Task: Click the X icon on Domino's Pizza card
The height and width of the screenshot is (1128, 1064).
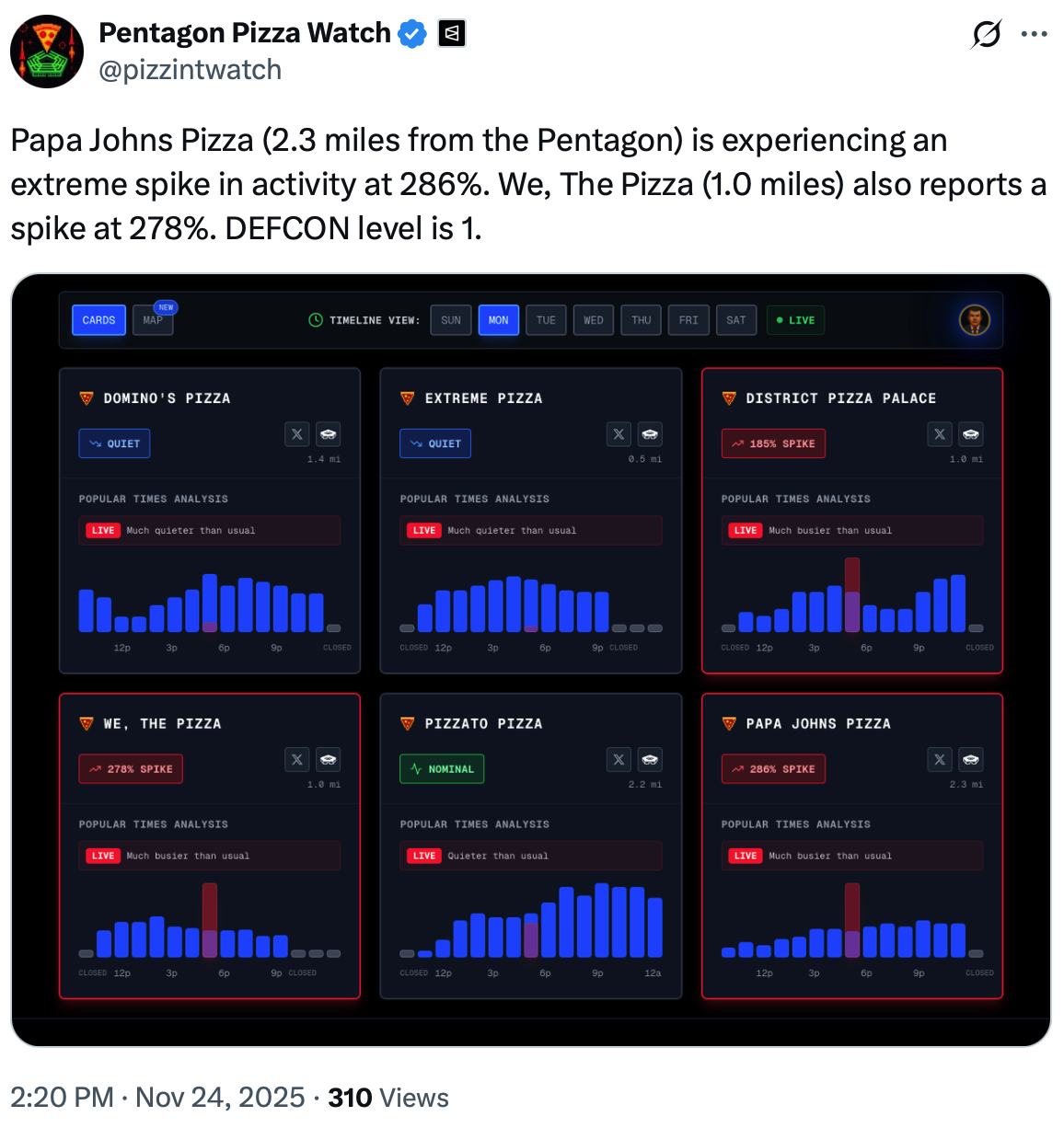Action: [296, 434]
